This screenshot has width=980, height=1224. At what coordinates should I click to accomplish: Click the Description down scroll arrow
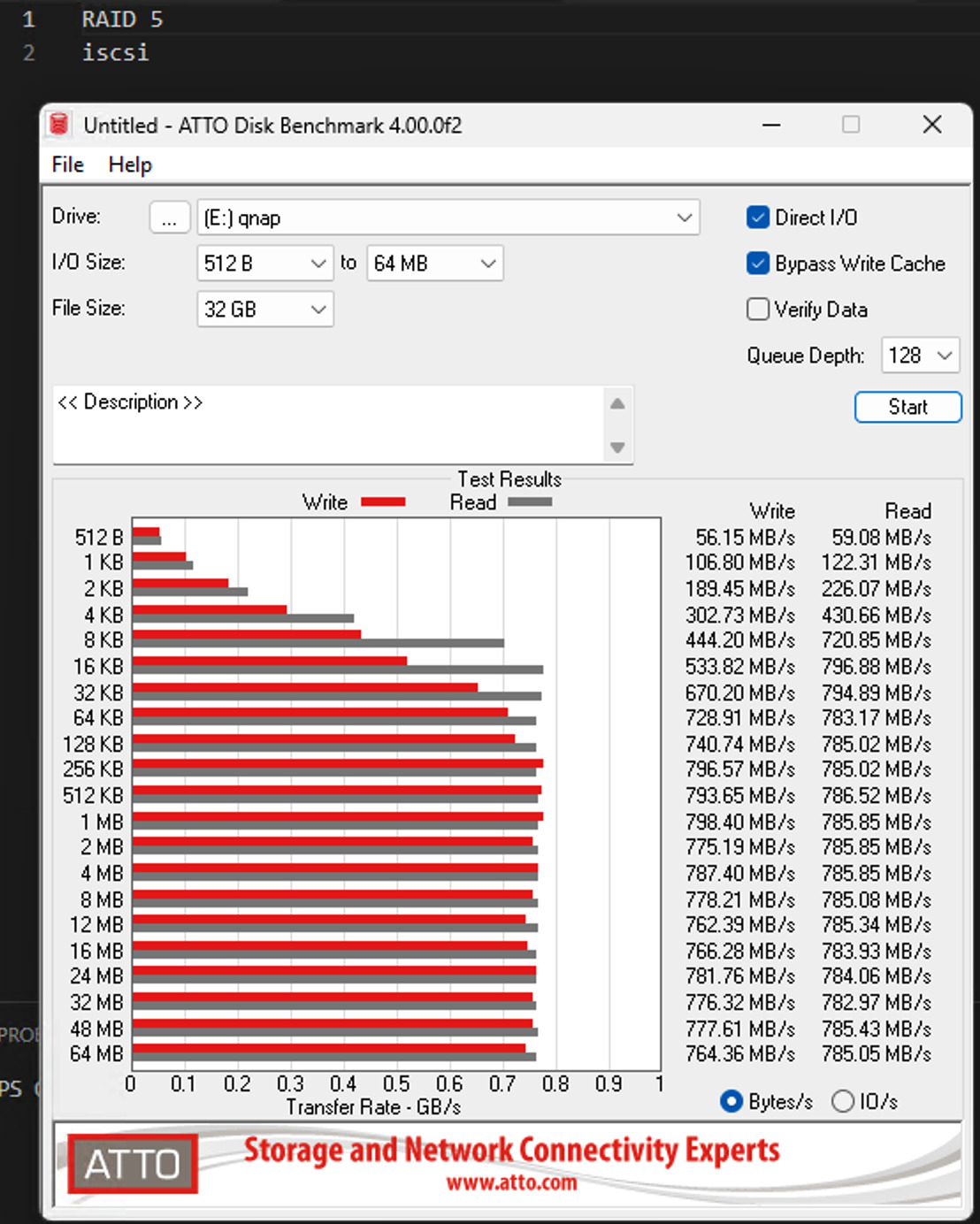[x=617, y=448]
